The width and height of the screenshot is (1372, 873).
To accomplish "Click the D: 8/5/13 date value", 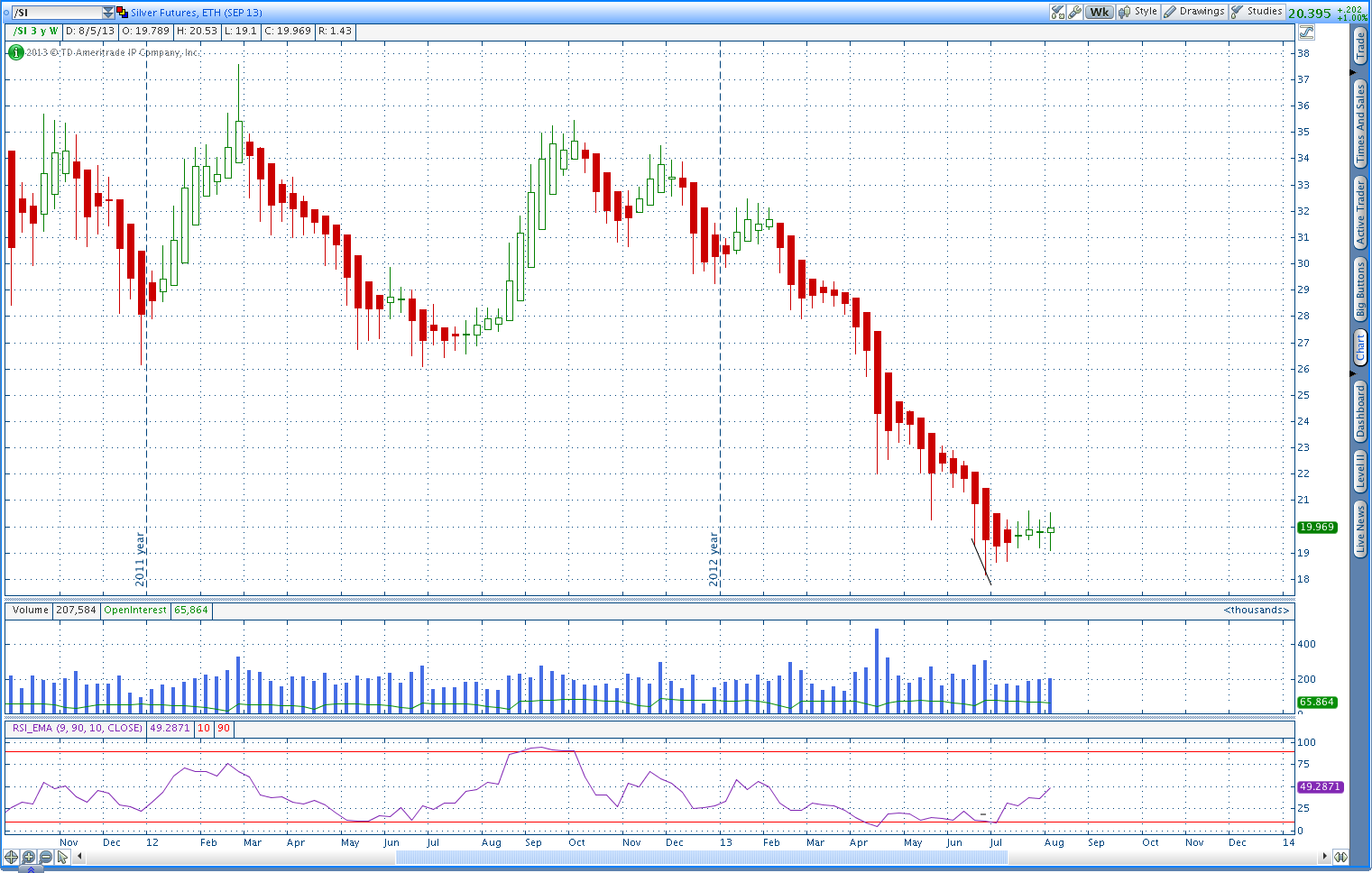I will pos(90,31).
